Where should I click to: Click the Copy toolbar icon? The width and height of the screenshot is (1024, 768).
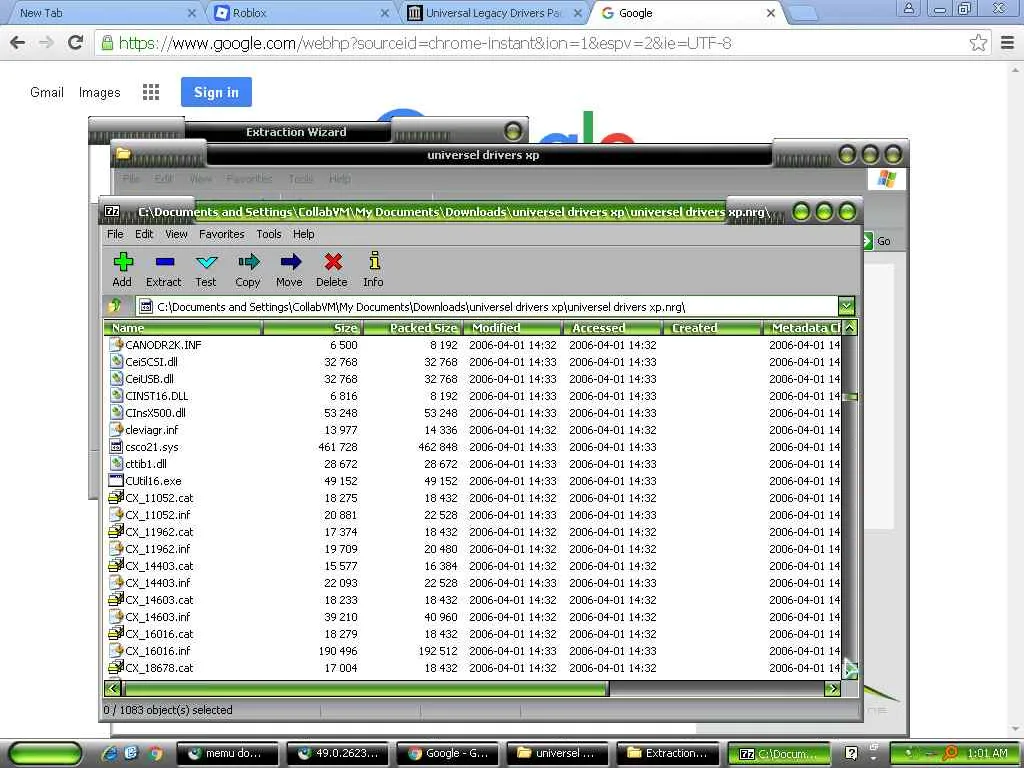tap(248, 269)
